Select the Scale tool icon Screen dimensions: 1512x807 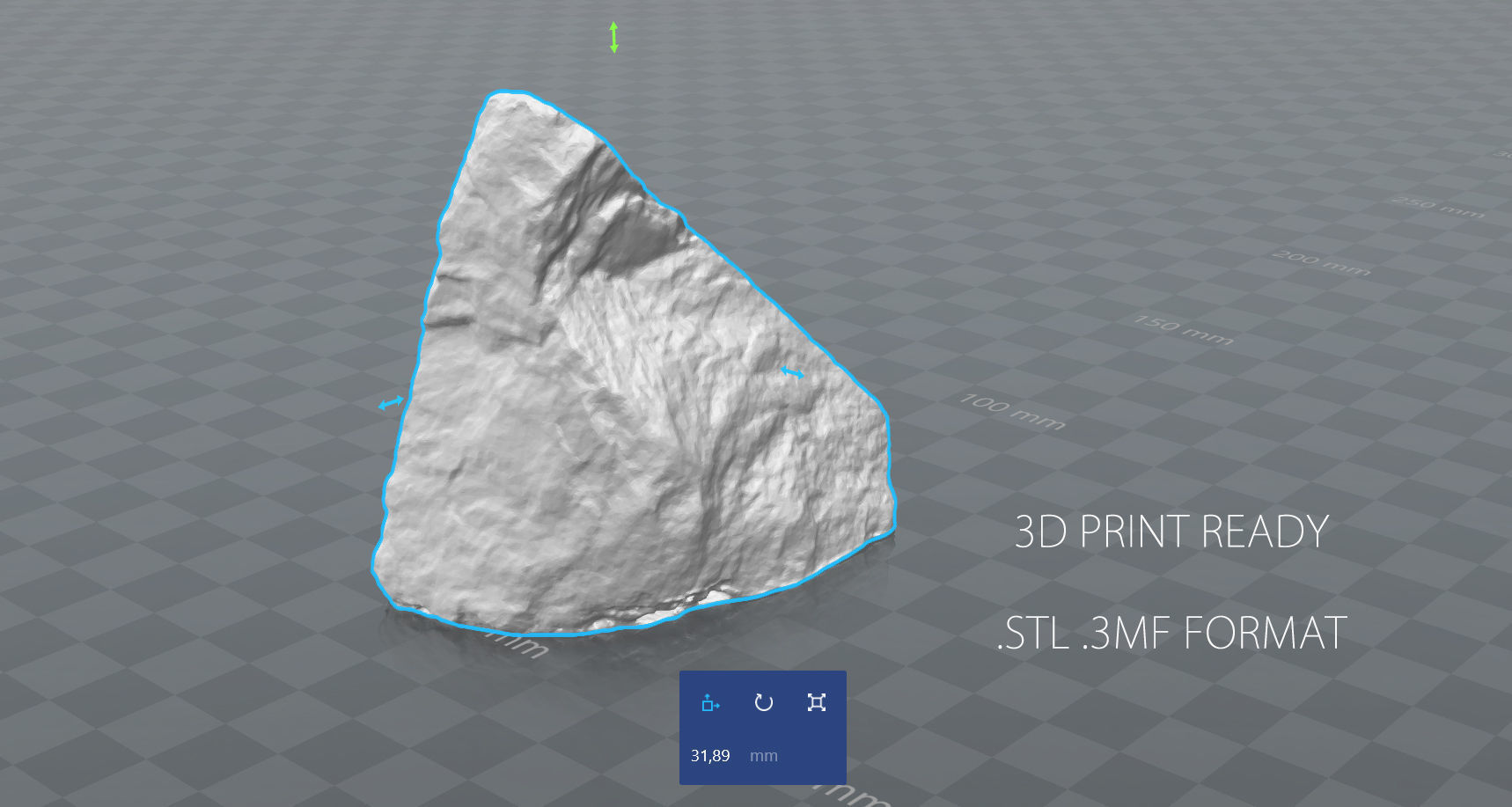pyautogui.click(x=817, y=702)
